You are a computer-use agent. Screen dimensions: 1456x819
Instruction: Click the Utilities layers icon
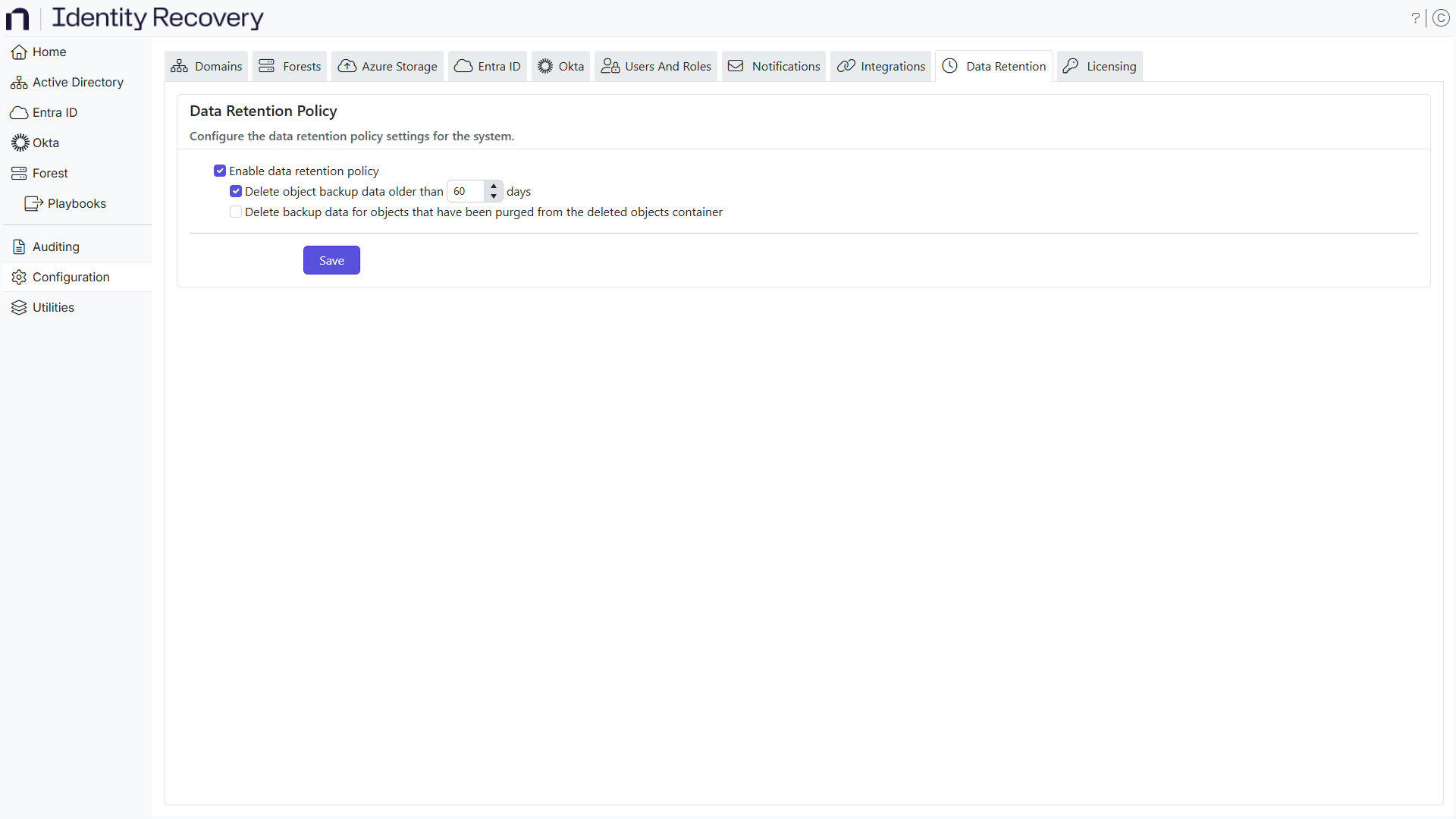[19, 307]
